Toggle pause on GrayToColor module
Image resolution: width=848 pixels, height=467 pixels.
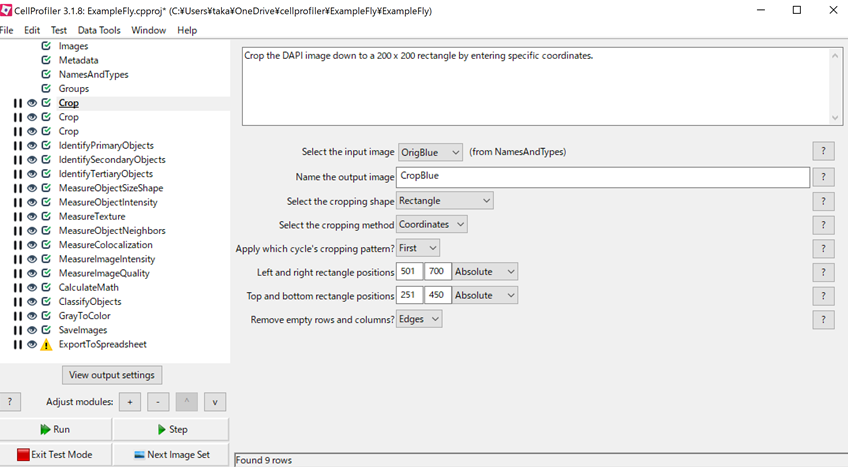click(18, 316)
